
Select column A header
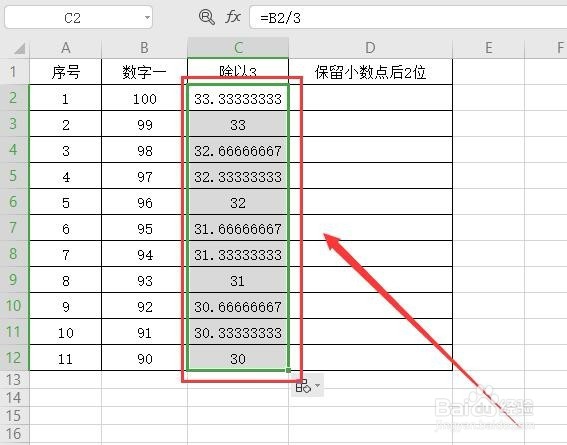coord(65,48)
